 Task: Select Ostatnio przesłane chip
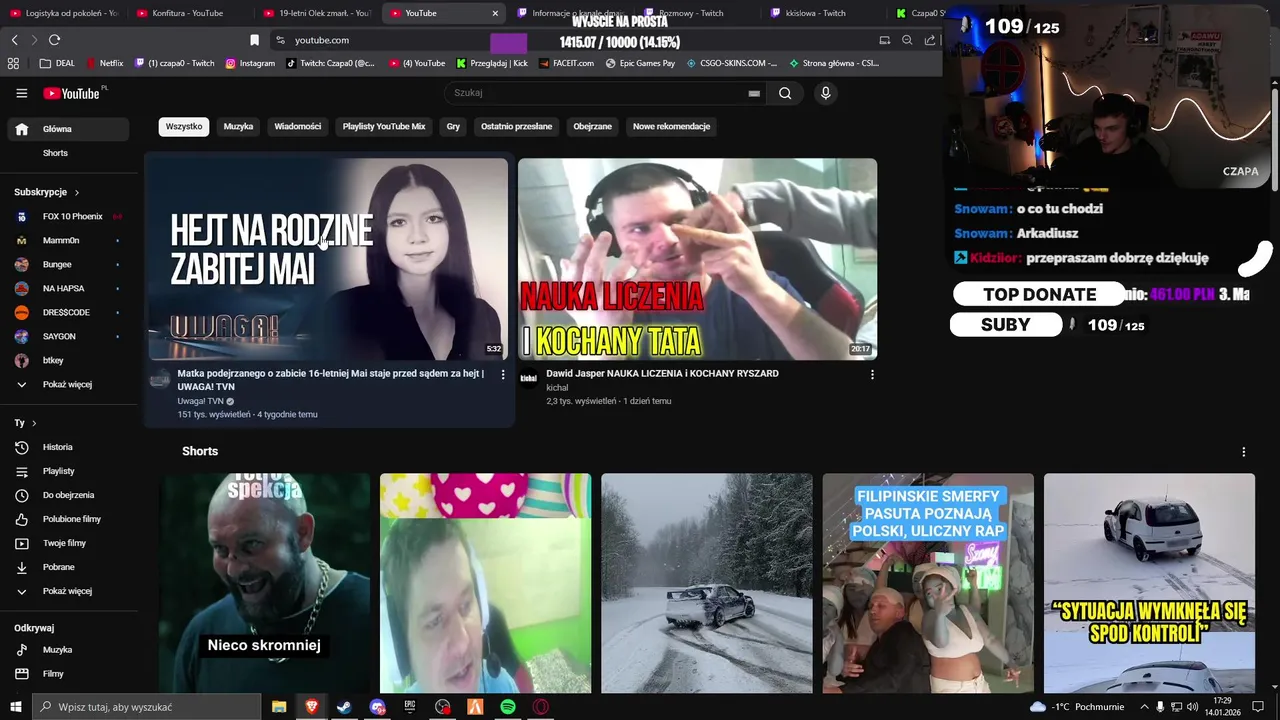pos(516,127)
